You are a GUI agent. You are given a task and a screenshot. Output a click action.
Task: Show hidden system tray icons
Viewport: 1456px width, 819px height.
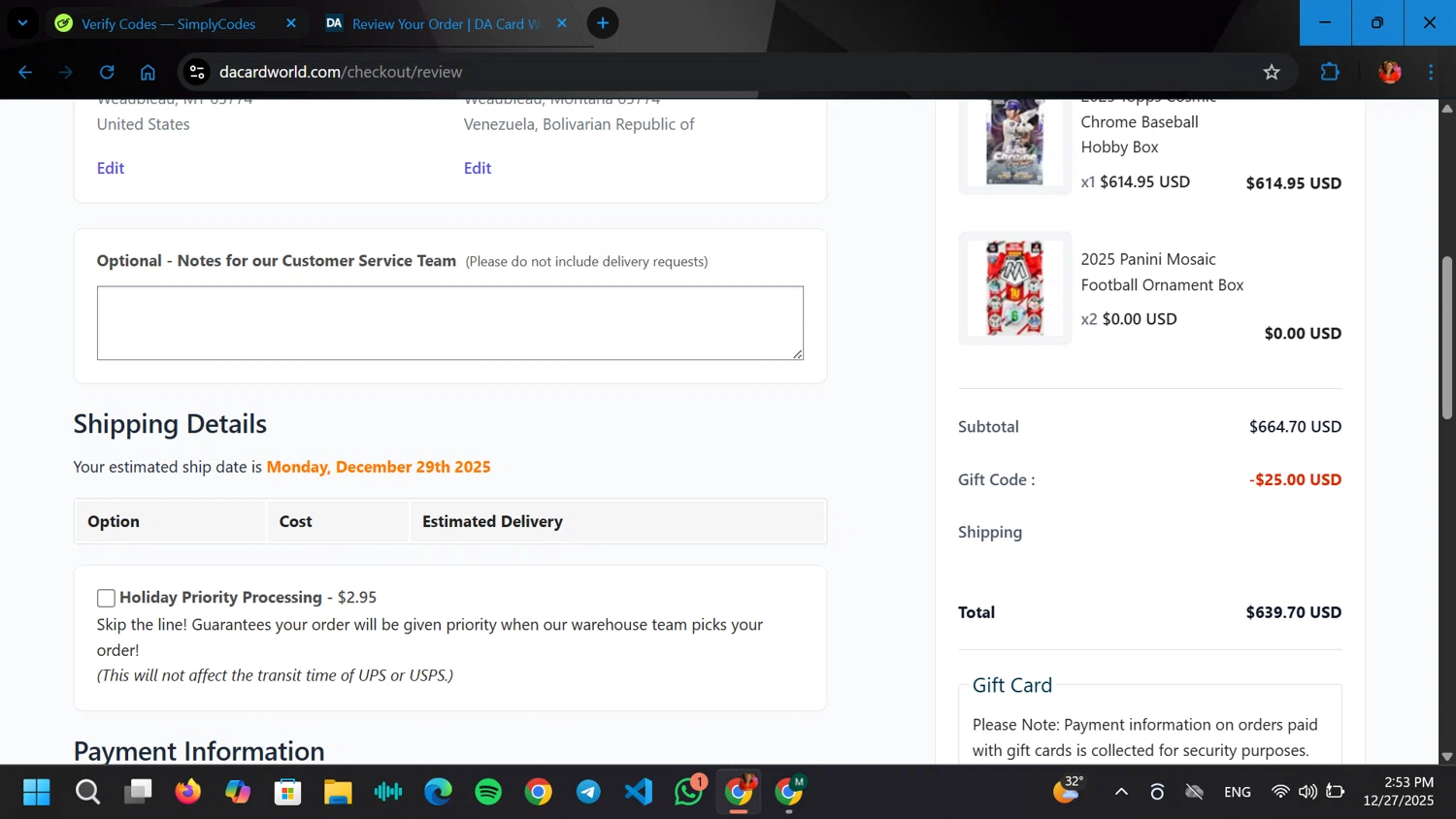1121,792
